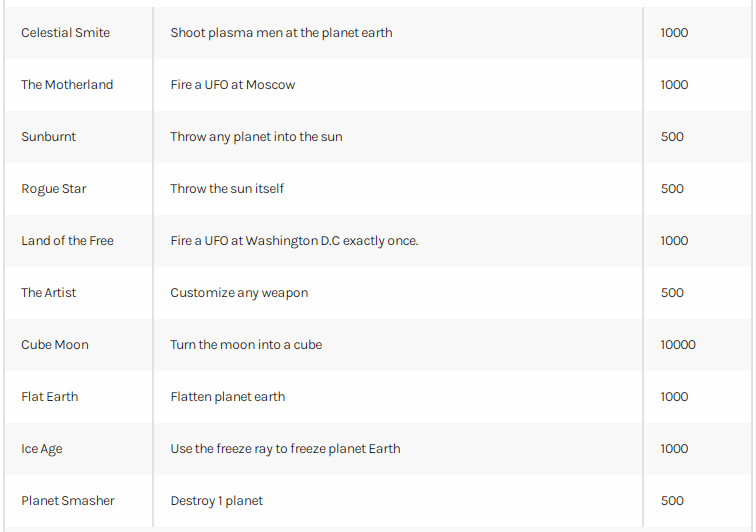Click the Shoot plasma men description
This screenshot has height=532, width=756.
tap(281, 33)
